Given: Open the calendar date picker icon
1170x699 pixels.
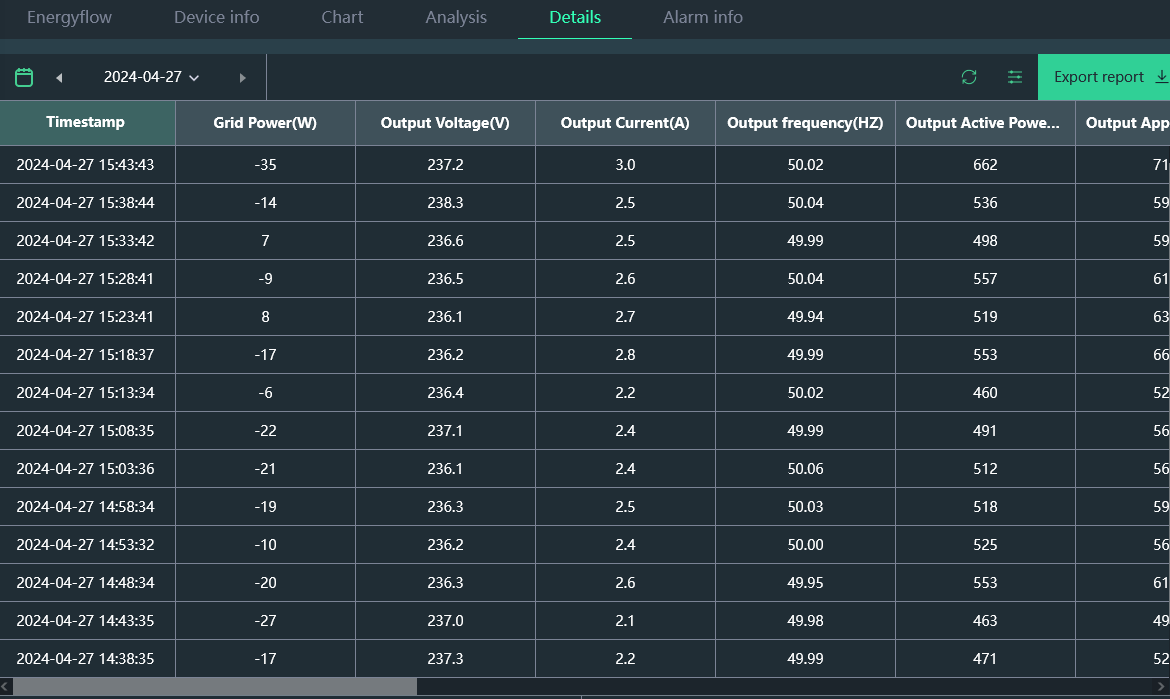Looking at the screenshot, I should [25, 77].
